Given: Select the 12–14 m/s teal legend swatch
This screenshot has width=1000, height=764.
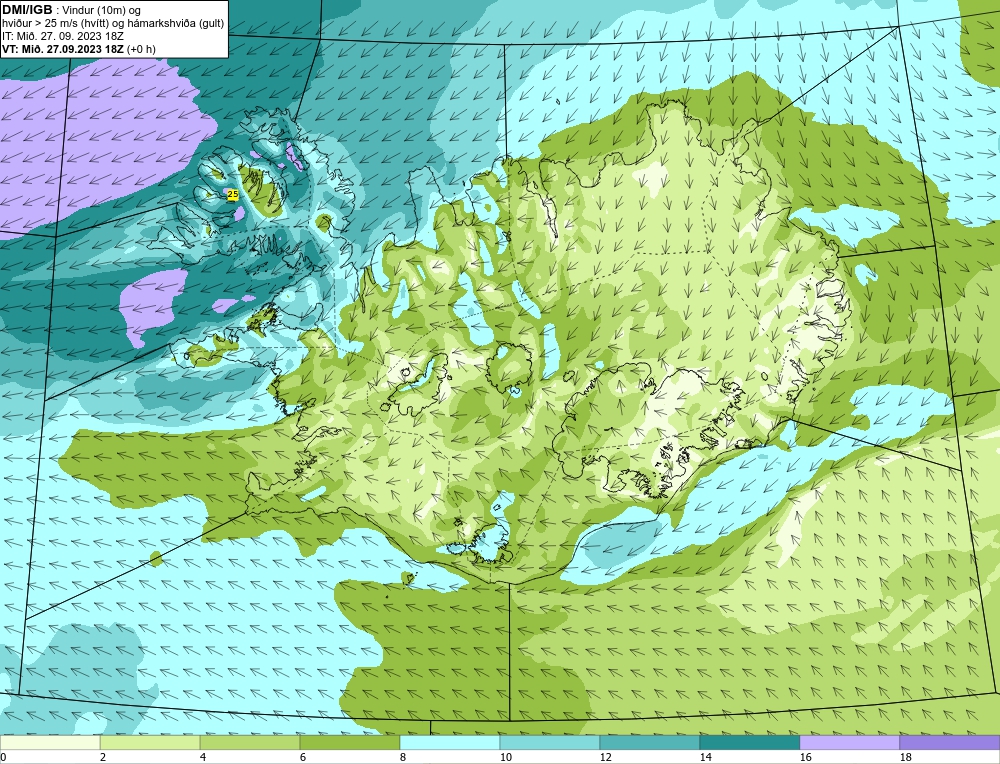Looking at the screenshot, I should pos(649,743).
